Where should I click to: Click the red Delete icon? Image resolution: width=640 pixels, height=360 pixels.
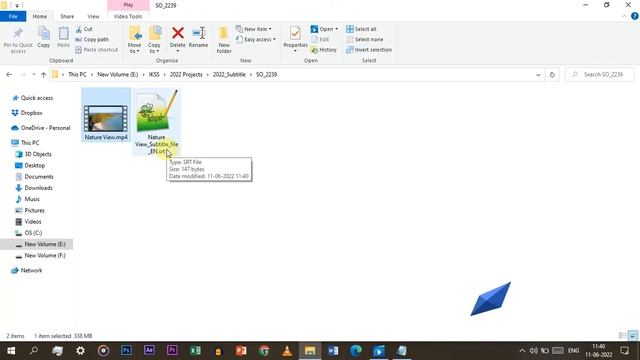tap(178, 33)
